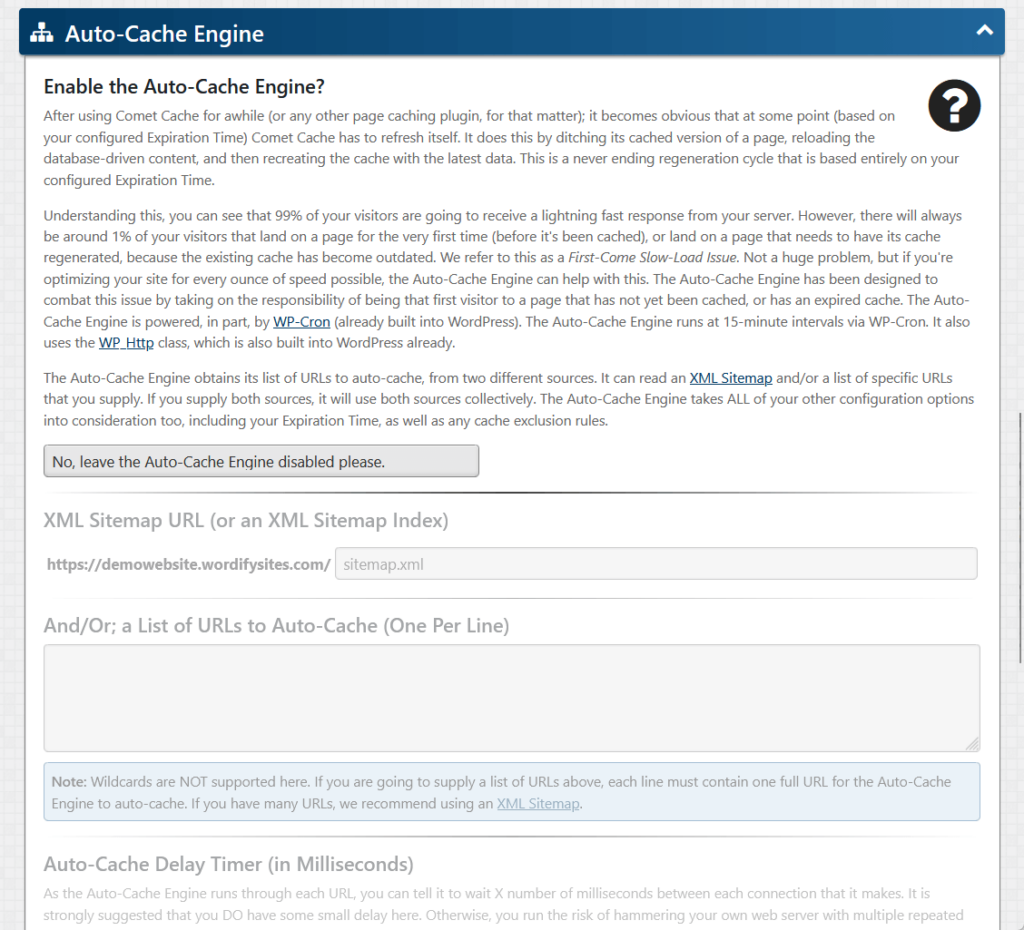1024x930 pixels.
Task: Click the textarea resize grip handle
Action: (x=972, y=744)
